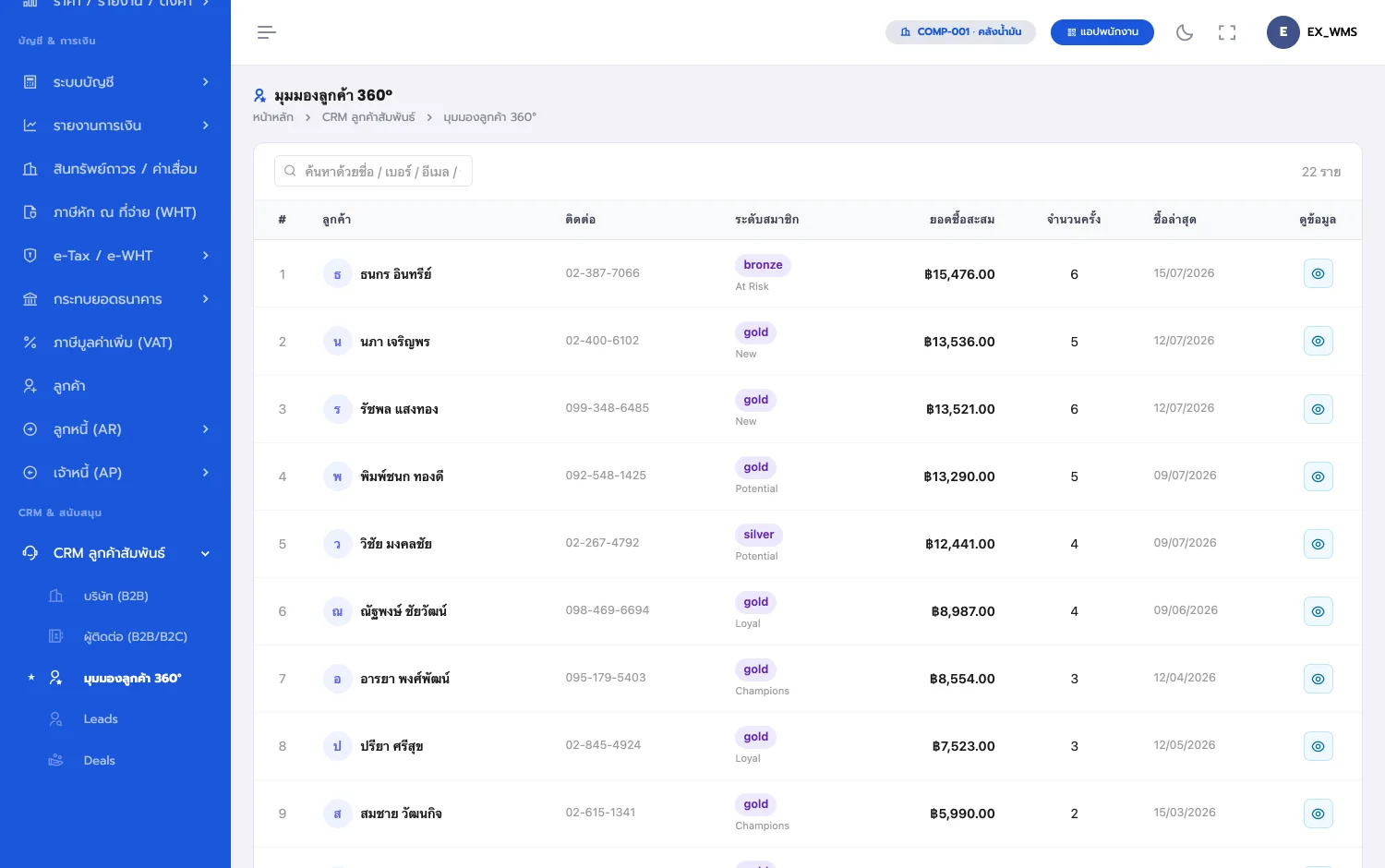Open สินทรัพย์ถาวร / ค่าเสื่อม in sidebar
The width and height of the screenshot is (1385, 868).
(x=115, y=169)
